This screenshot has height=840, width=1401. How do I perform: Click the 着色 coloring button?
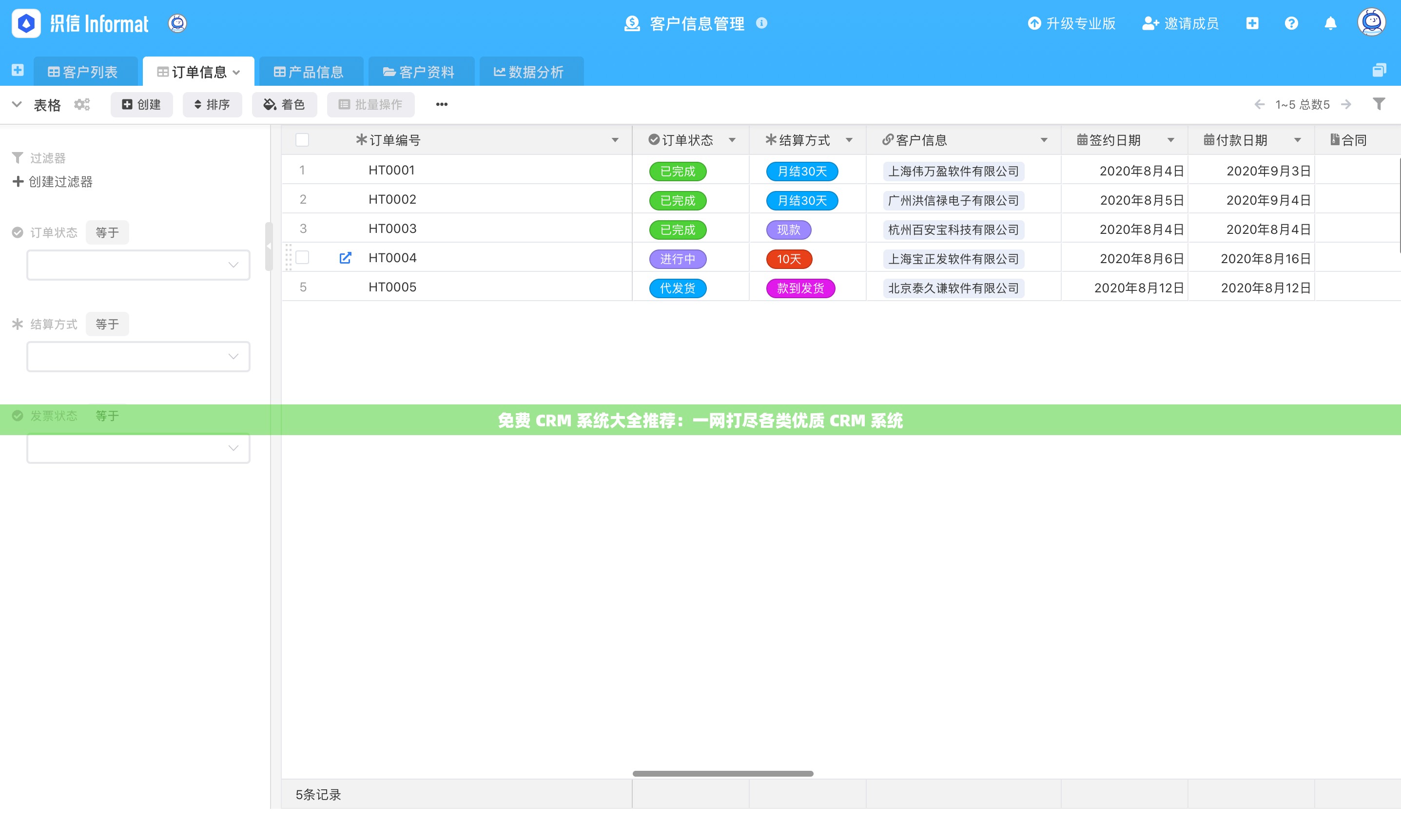click(x=284, y=105)
